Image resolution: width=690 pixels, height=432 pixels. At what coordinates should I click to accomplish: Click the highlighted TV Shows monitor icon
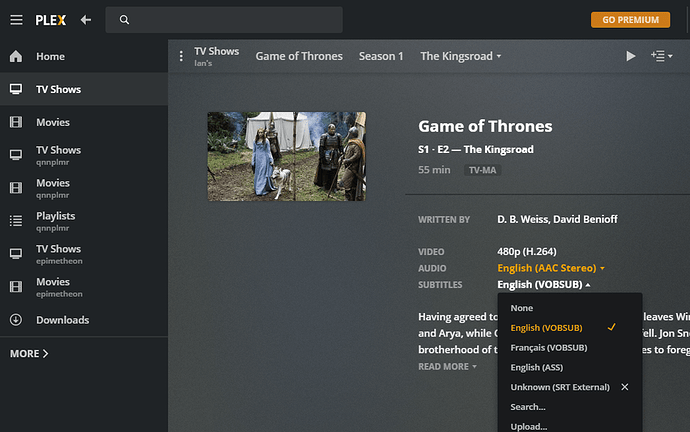pos(16,89)
